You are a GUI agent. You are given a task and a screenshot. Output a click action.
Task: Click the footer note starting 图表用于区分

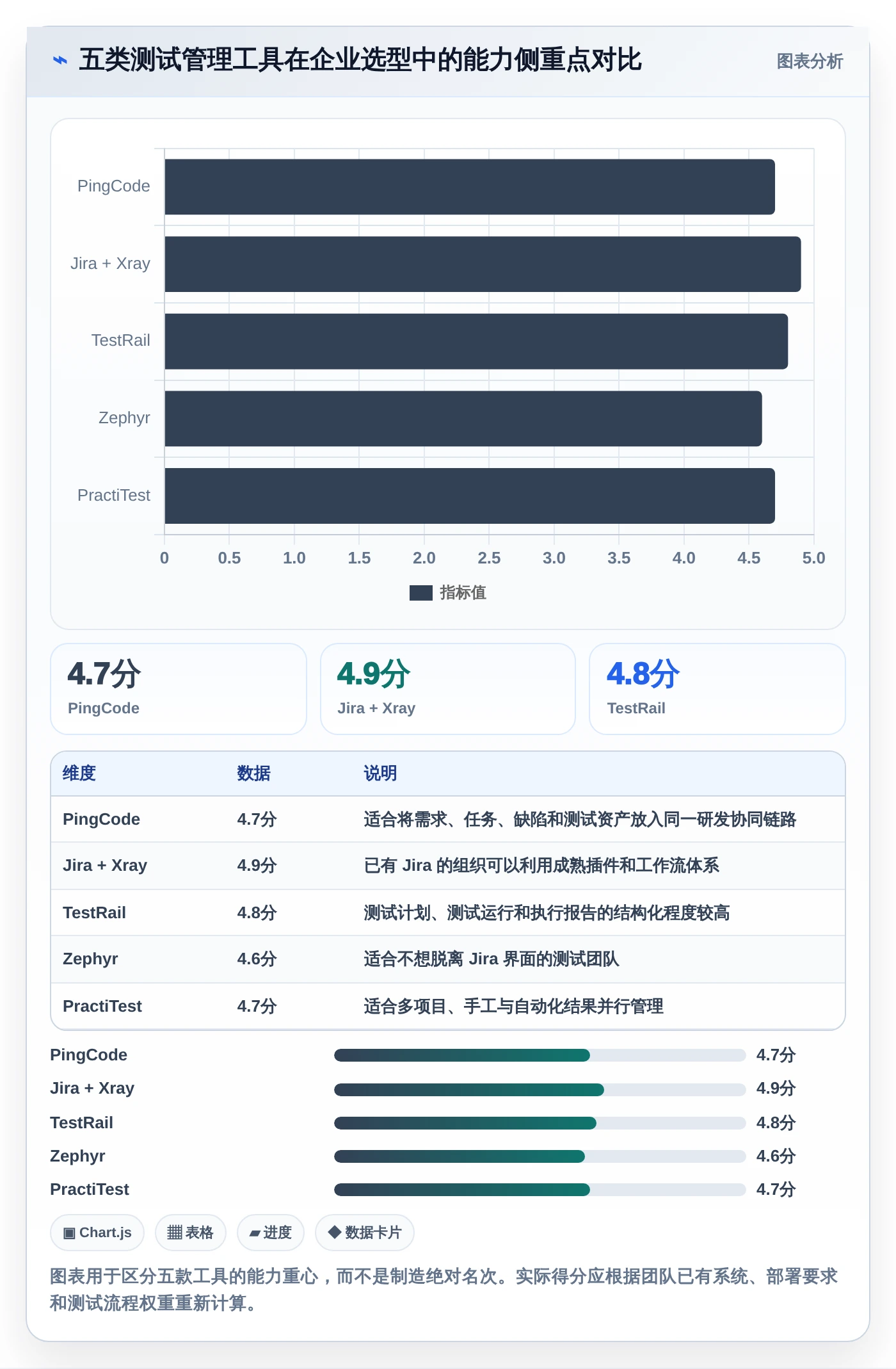[x=444, y=1290]
